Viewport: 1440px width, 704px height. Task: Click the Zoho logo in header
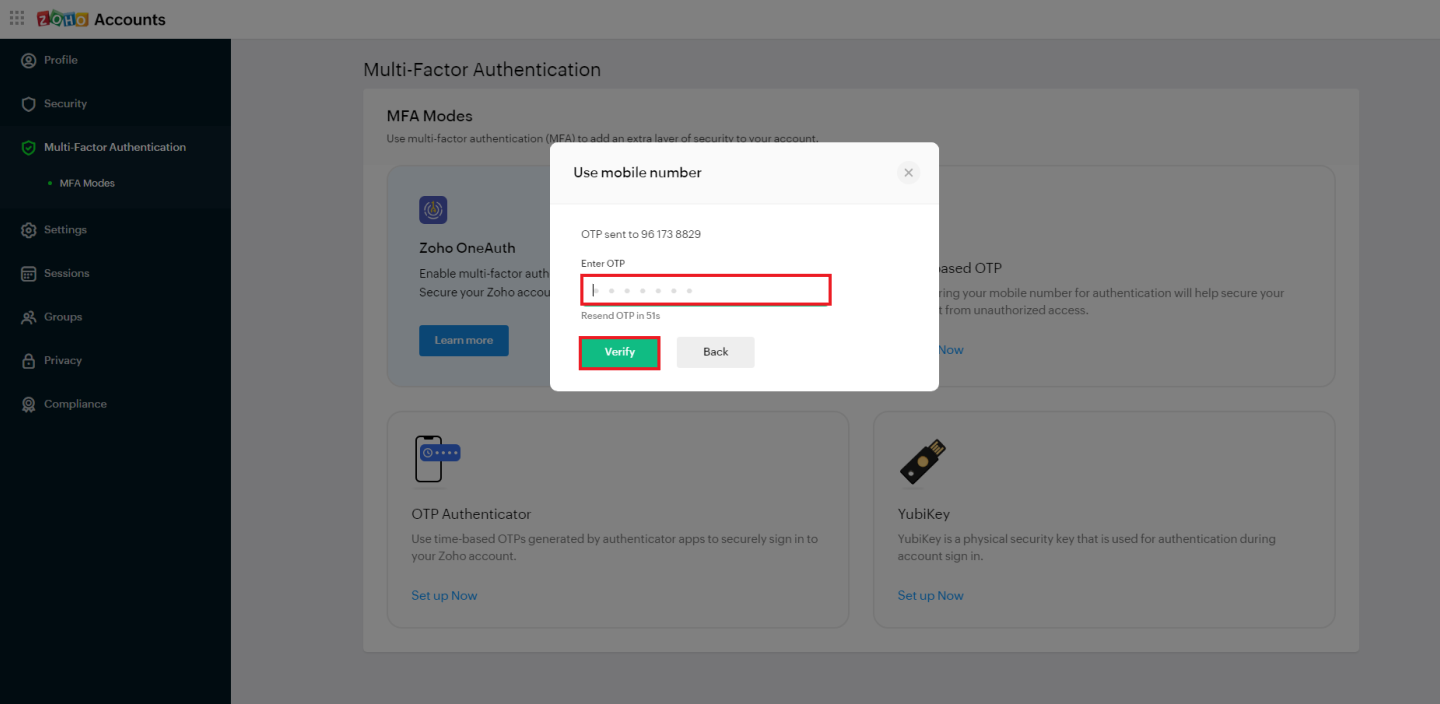[62, 19]
